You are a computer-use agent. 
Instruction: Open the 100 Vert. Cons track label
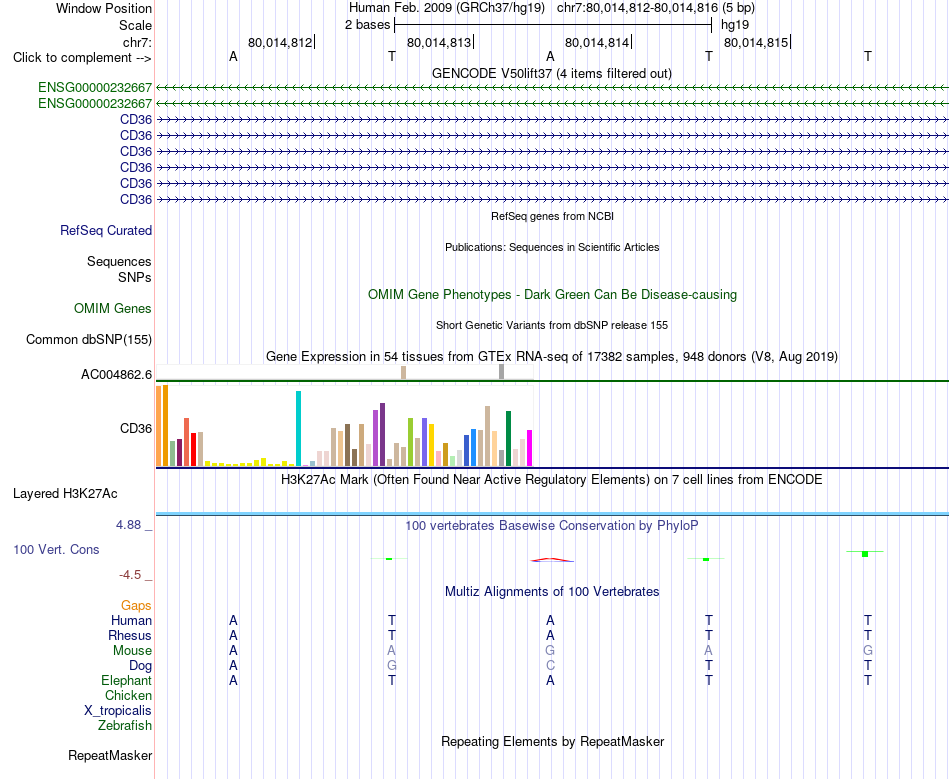point(56,549)
